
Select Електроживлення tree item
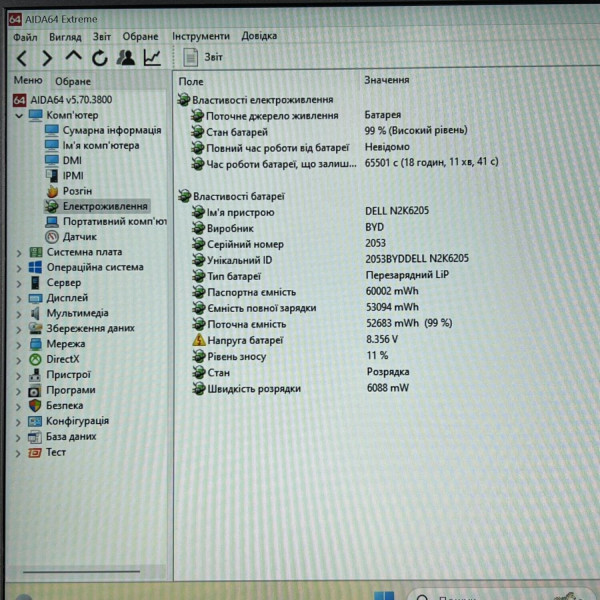(97, 206)
